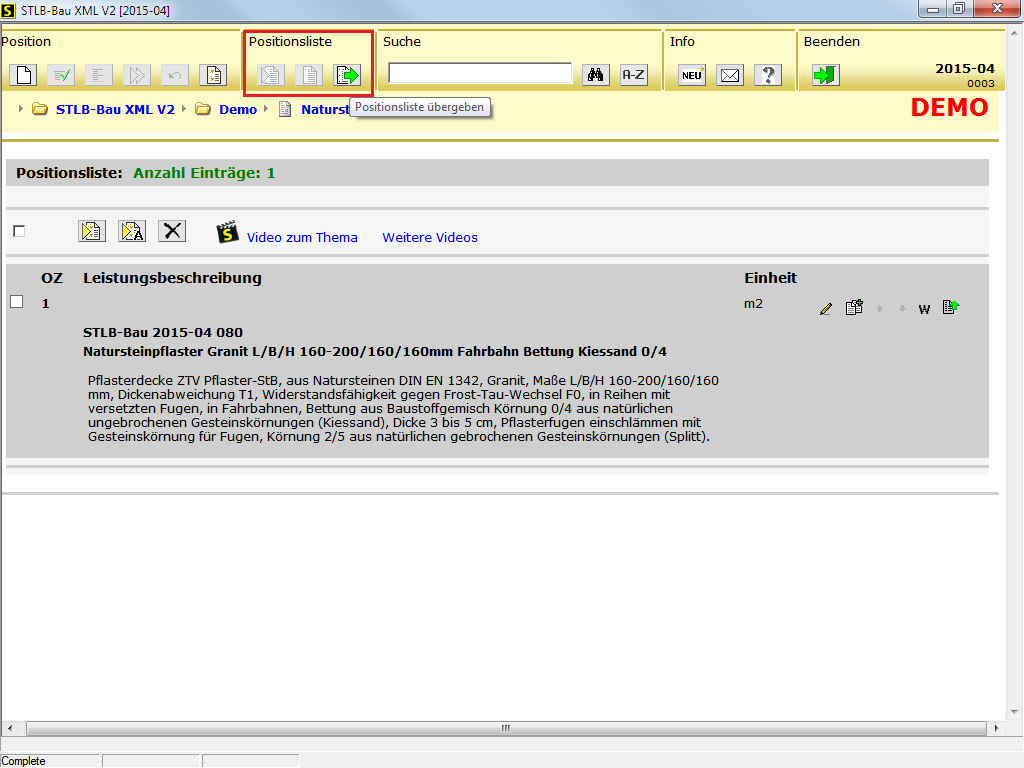Move position 1 up with the arrow

pyautogui.click(x=880, y=309)
